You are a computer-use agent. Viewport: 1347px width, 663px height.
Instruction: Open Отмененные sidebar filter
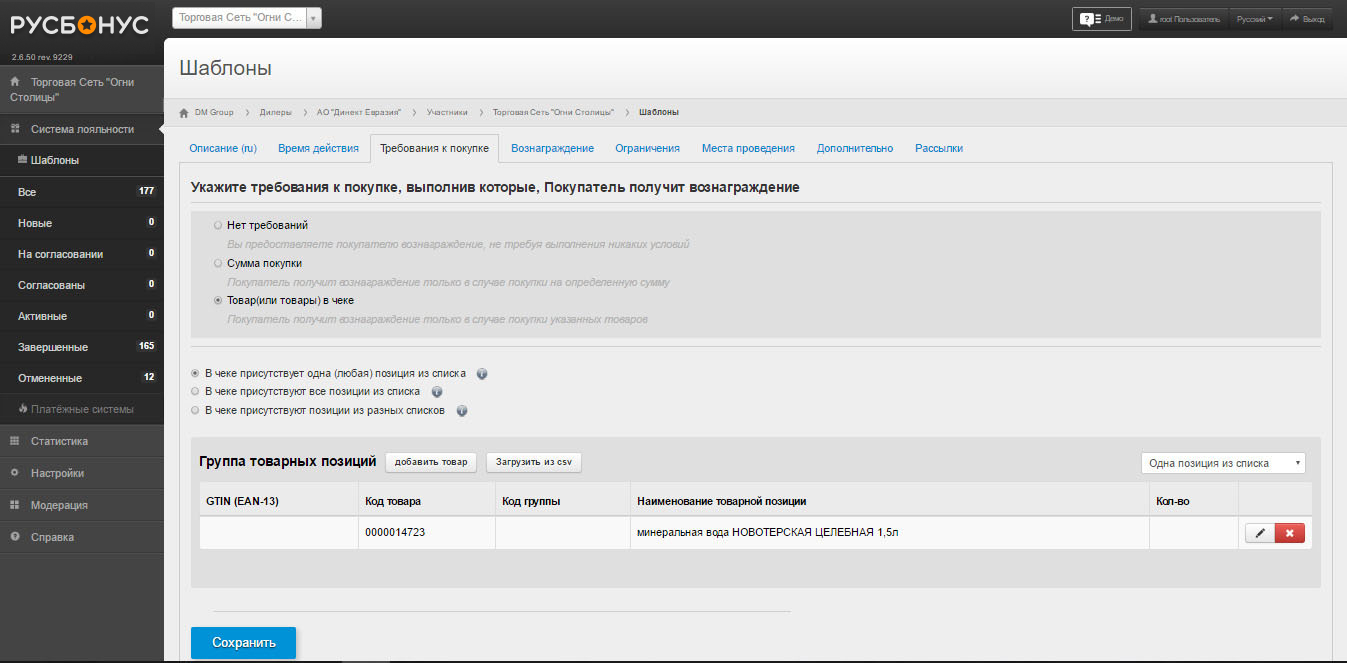coord(81,378)
